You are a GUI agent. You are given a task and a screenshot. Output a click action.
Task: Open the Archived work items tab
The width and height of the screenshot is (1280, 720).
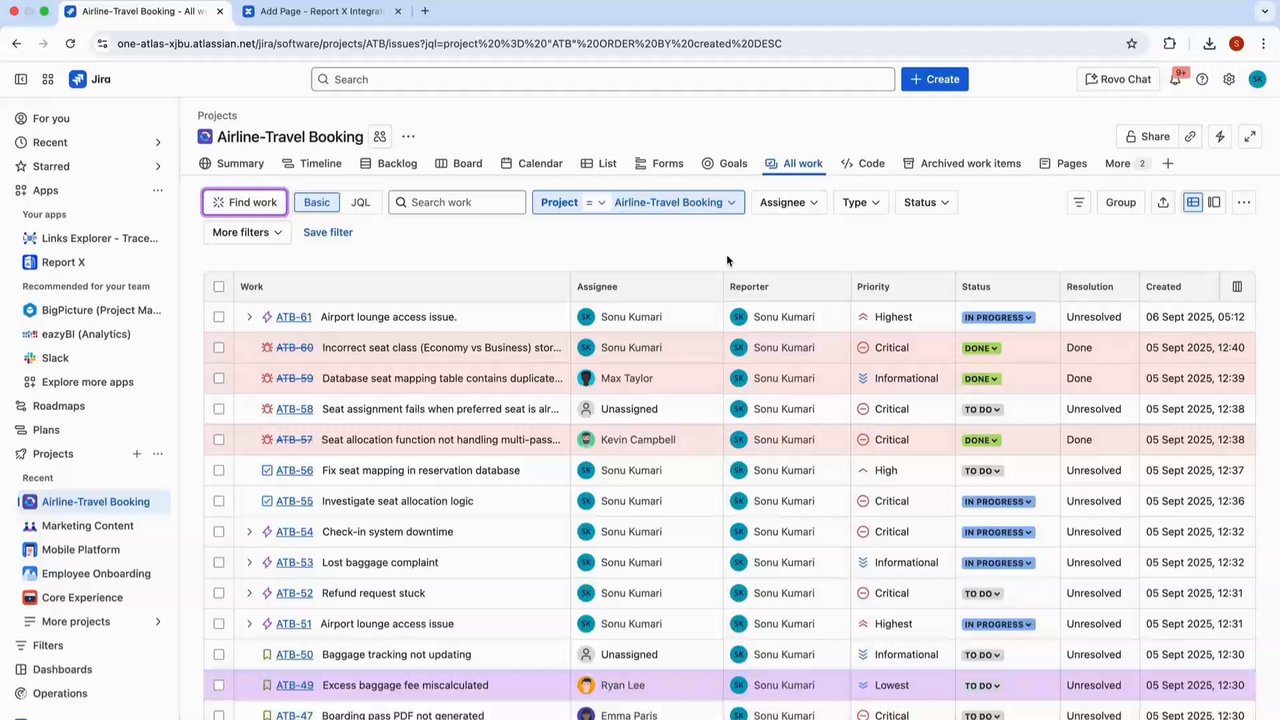coord(962,163)
